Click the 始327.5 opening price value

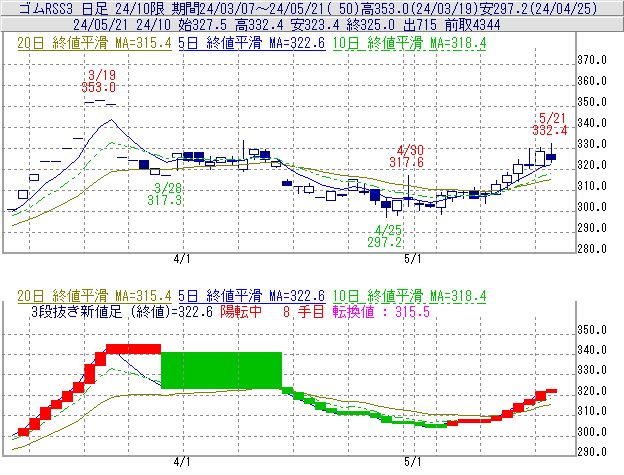coord(203,25)
